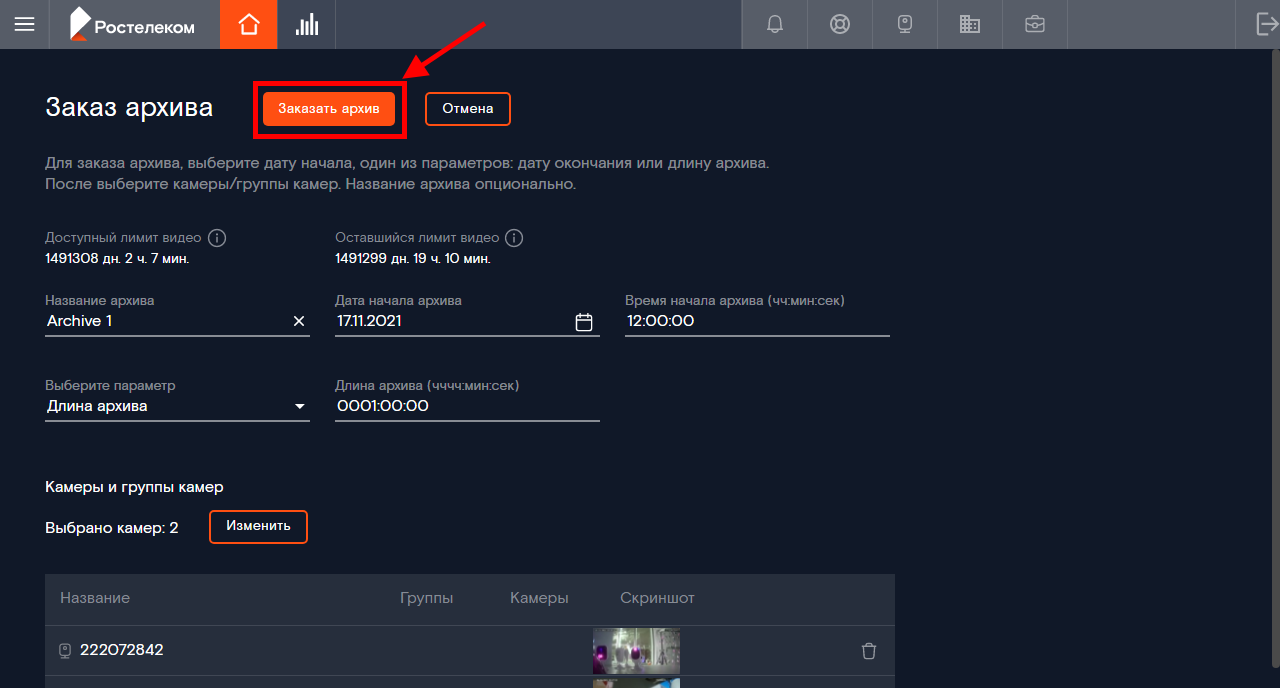Click the Длина архива duration field
Screen dimensions: 1280x688
(x=467, y=406)
